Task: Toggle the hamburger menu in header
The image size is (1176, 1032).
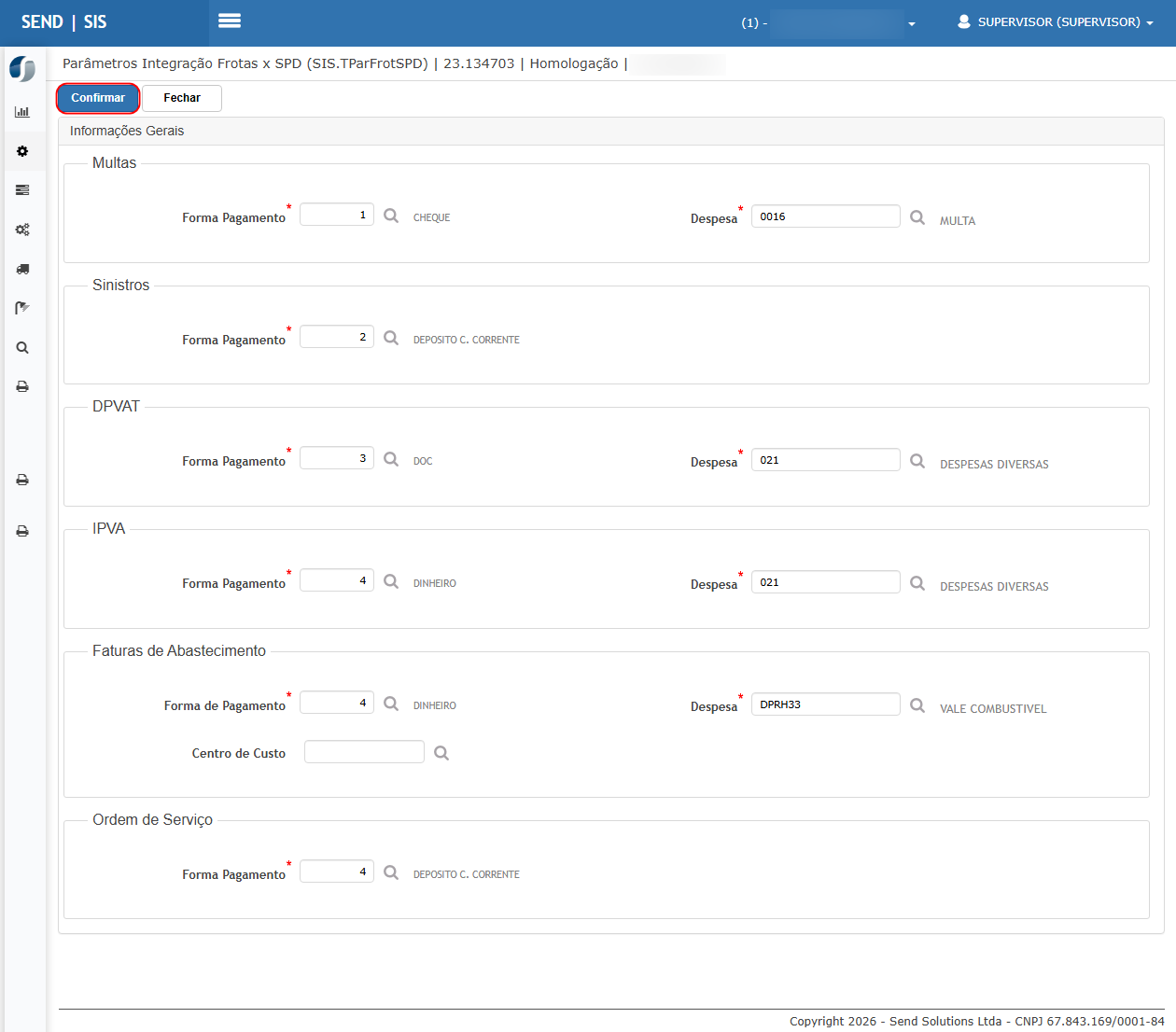Action: tap(230, 21)
